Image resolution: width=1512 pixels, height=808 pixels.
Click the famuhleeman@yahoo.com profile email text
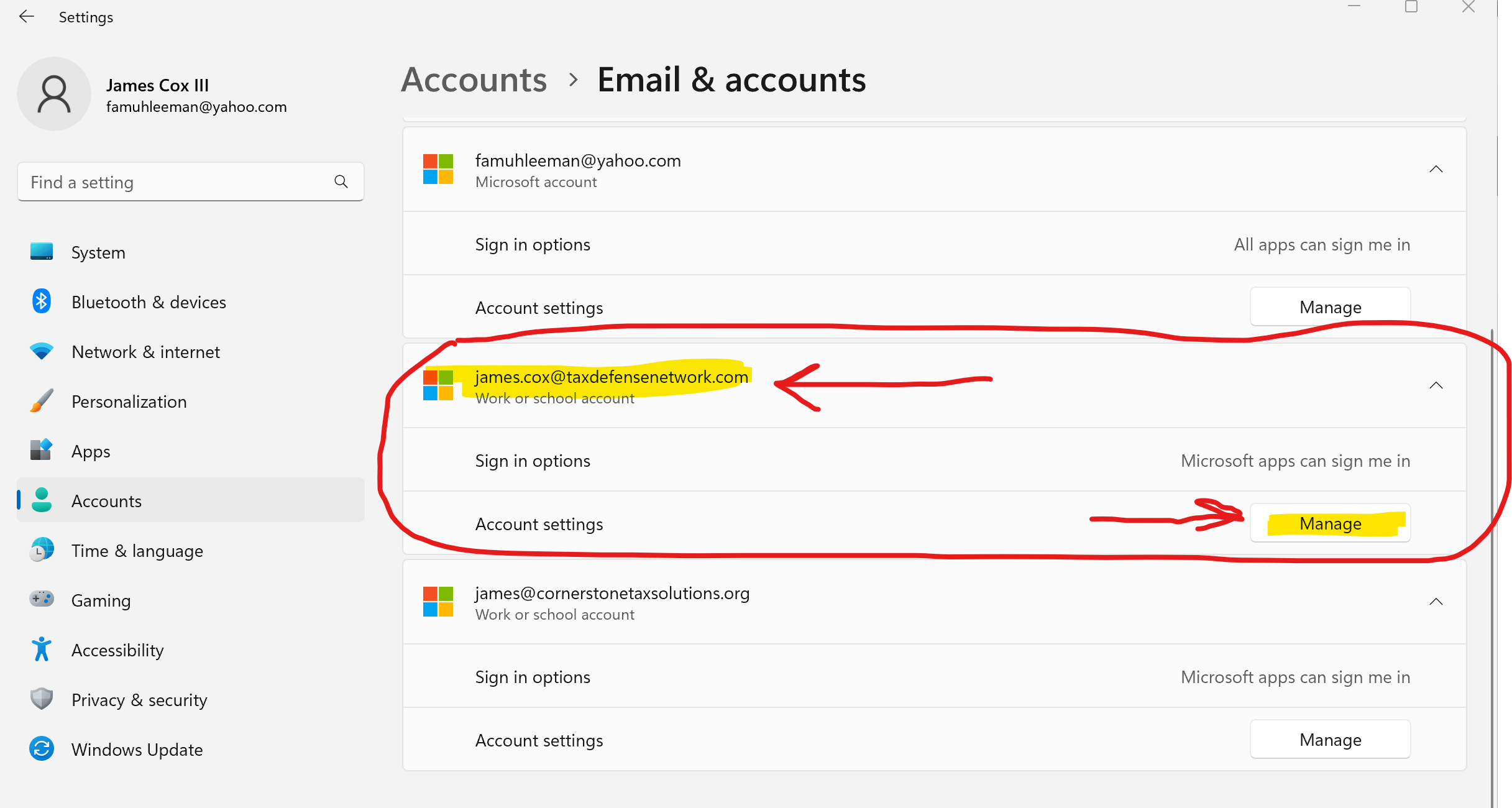pos(196,107)
